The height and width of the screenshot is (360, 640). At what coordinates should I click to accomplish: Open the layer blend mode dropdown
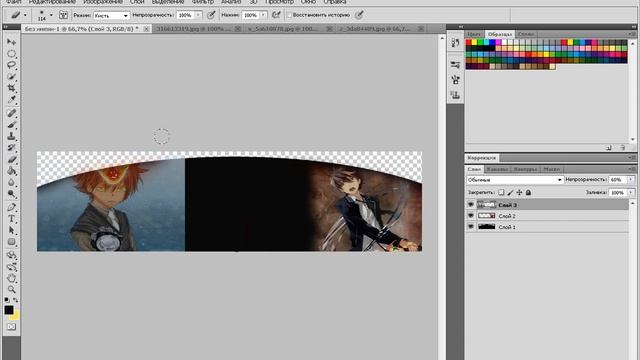[515, 180]
